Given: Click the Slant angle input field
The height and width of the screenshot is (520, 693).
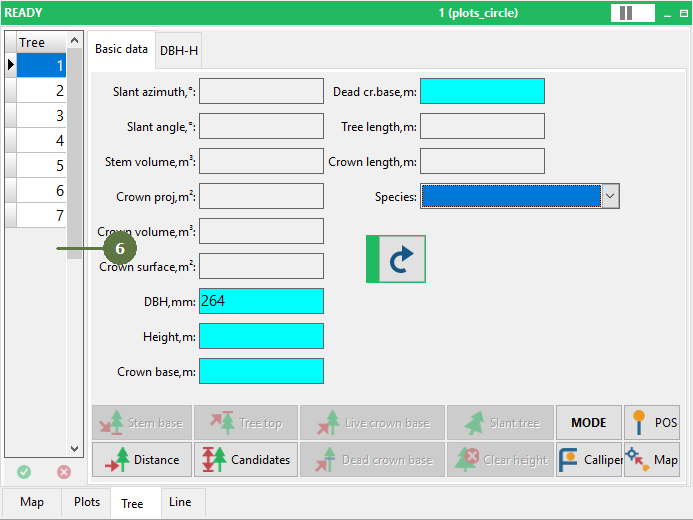Looking at the screenshot, I should (x=261, y=126).
